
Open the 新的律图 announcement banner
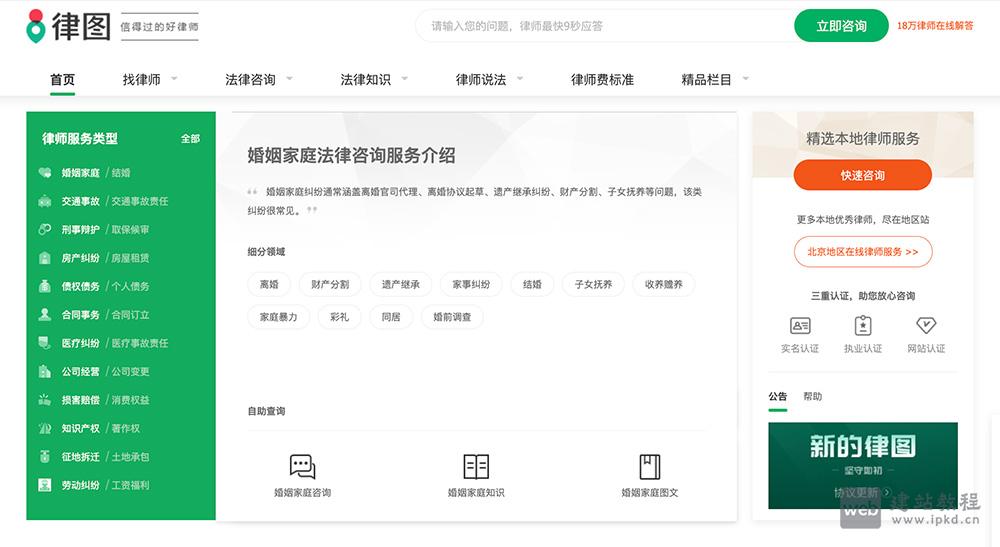[x=863, y=465]
